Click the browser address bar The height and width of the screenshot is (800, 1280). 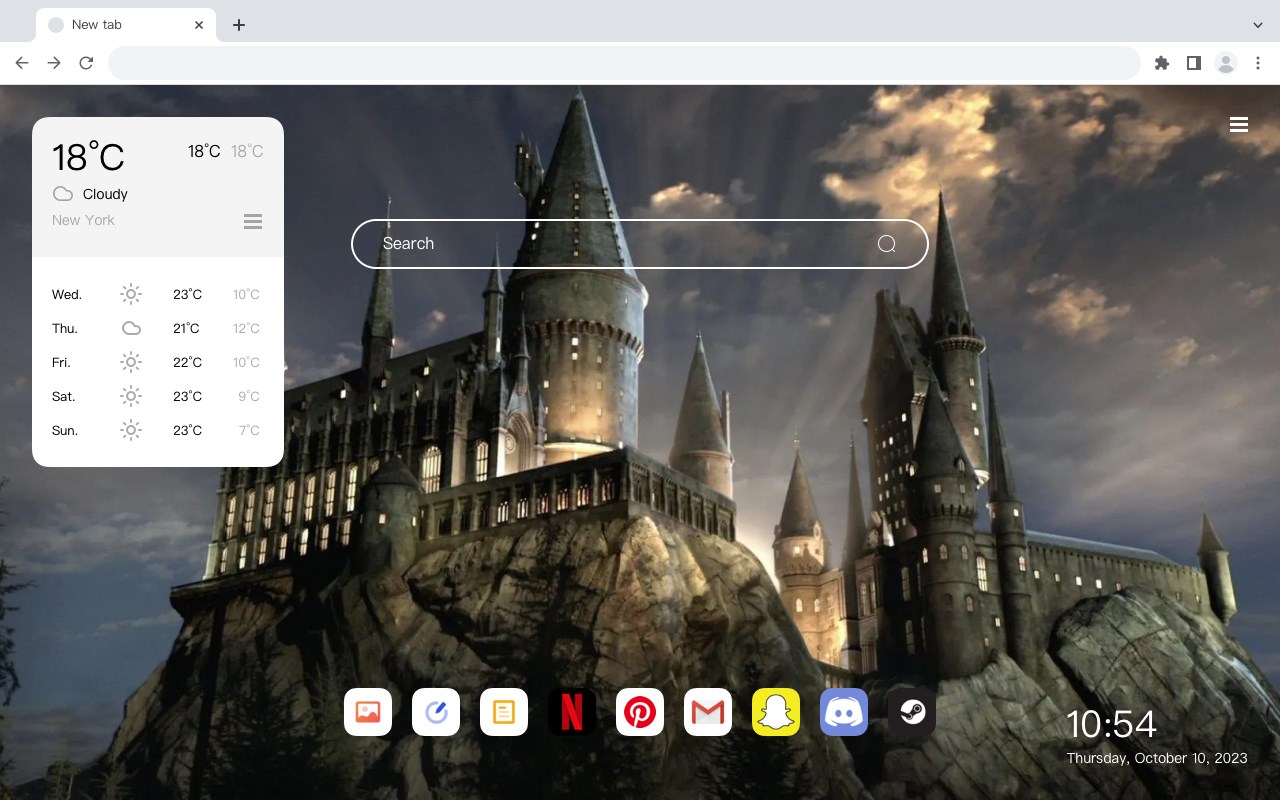(x=624, y=63)
